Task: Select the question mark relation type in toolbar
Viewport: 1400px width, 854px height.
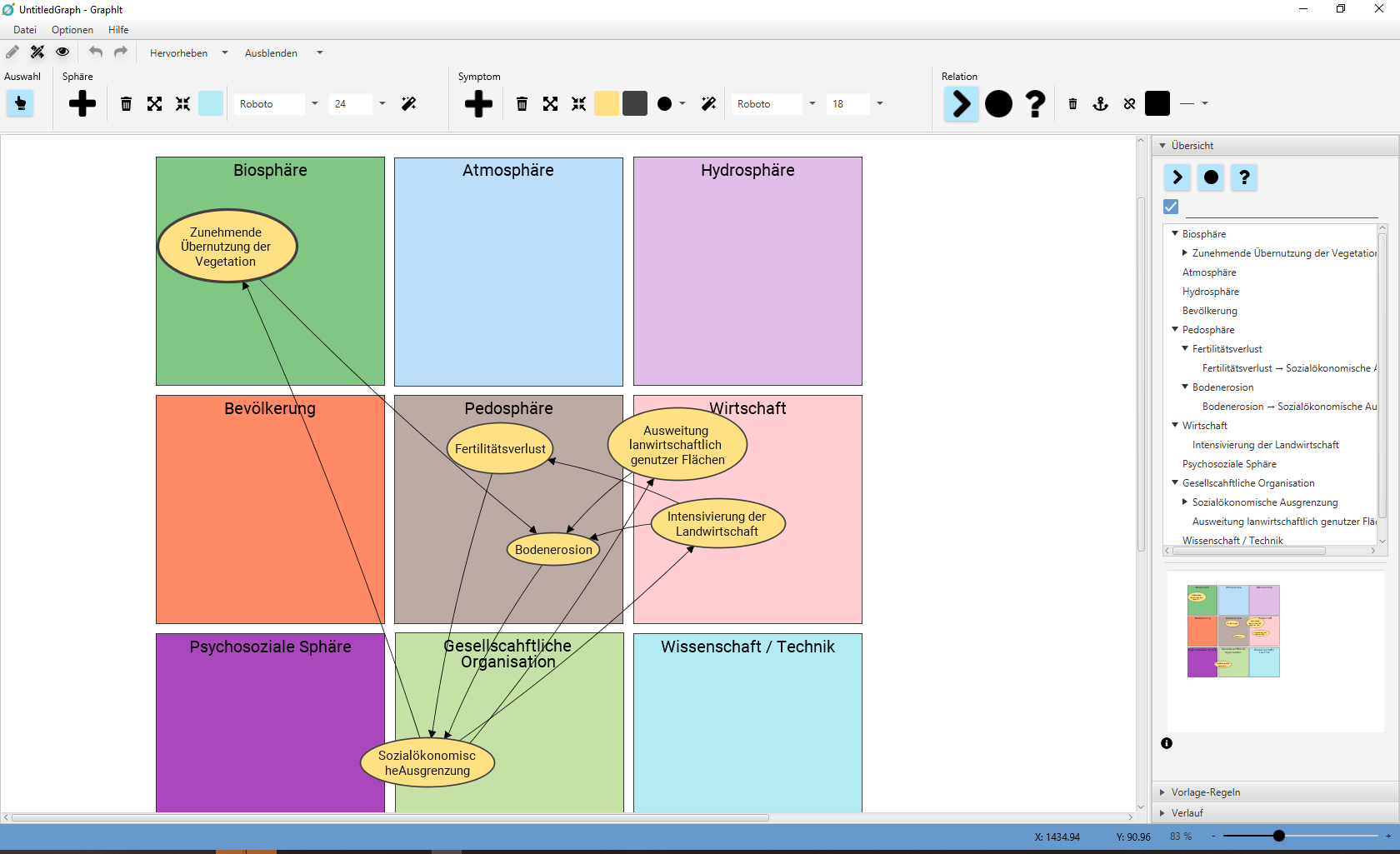Action: [1034, 104]
